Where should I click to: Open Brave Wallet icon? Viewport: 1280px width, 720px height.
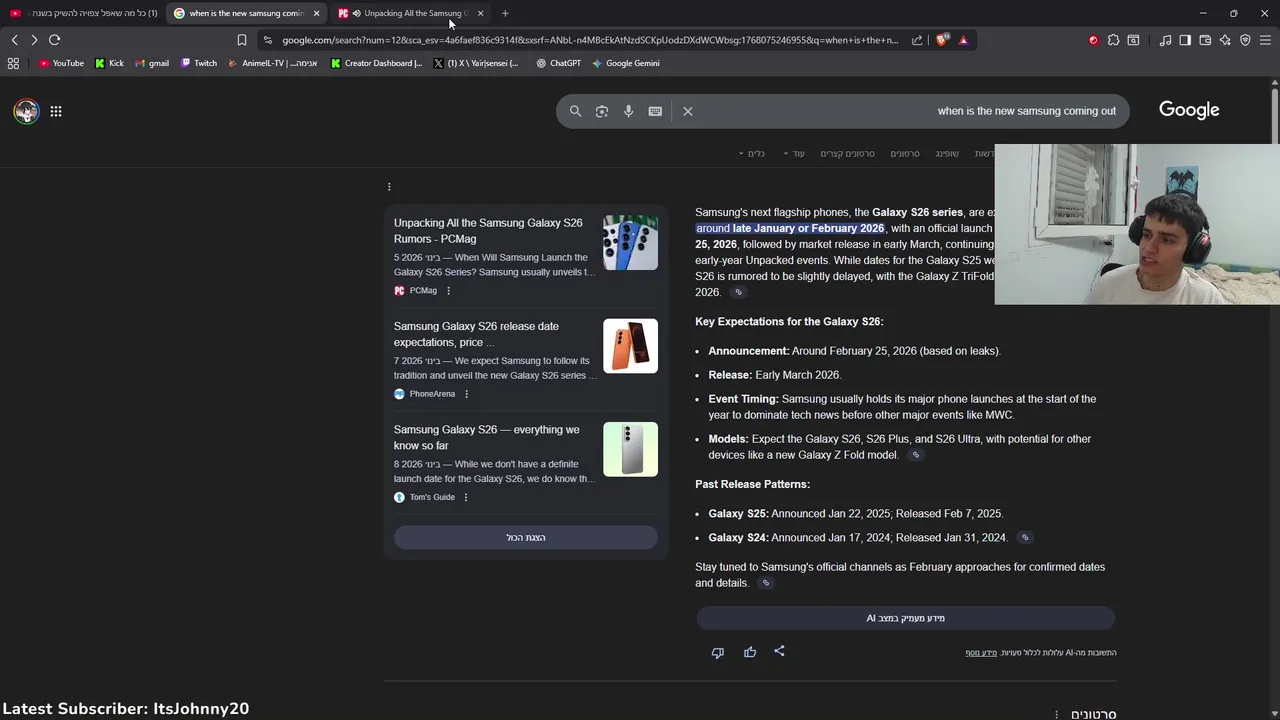[x=1205, y=40]
